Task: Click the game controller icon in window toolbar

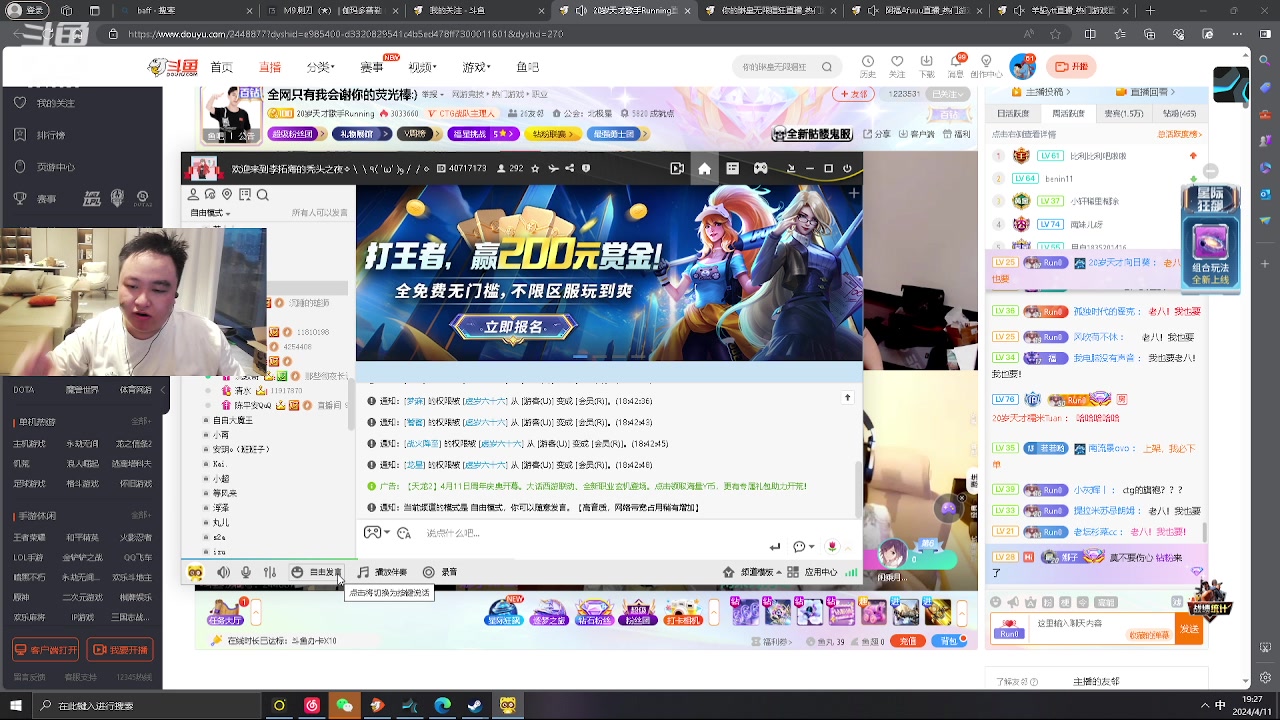Action: point(760,168)
